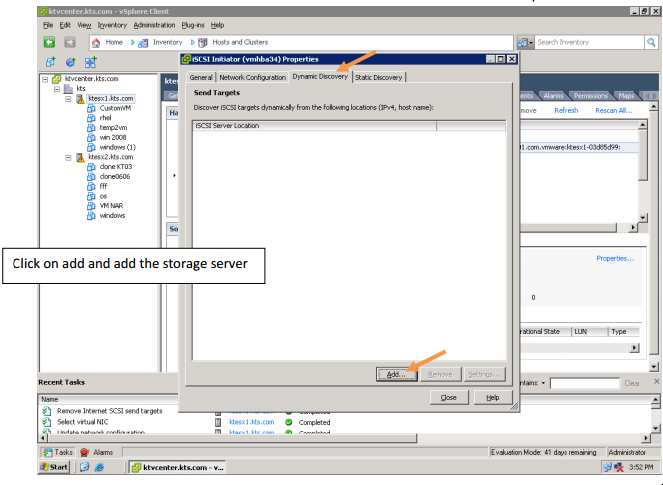
Task: Click the Inventory icon in breadcrumb
Action: point(143,42)
